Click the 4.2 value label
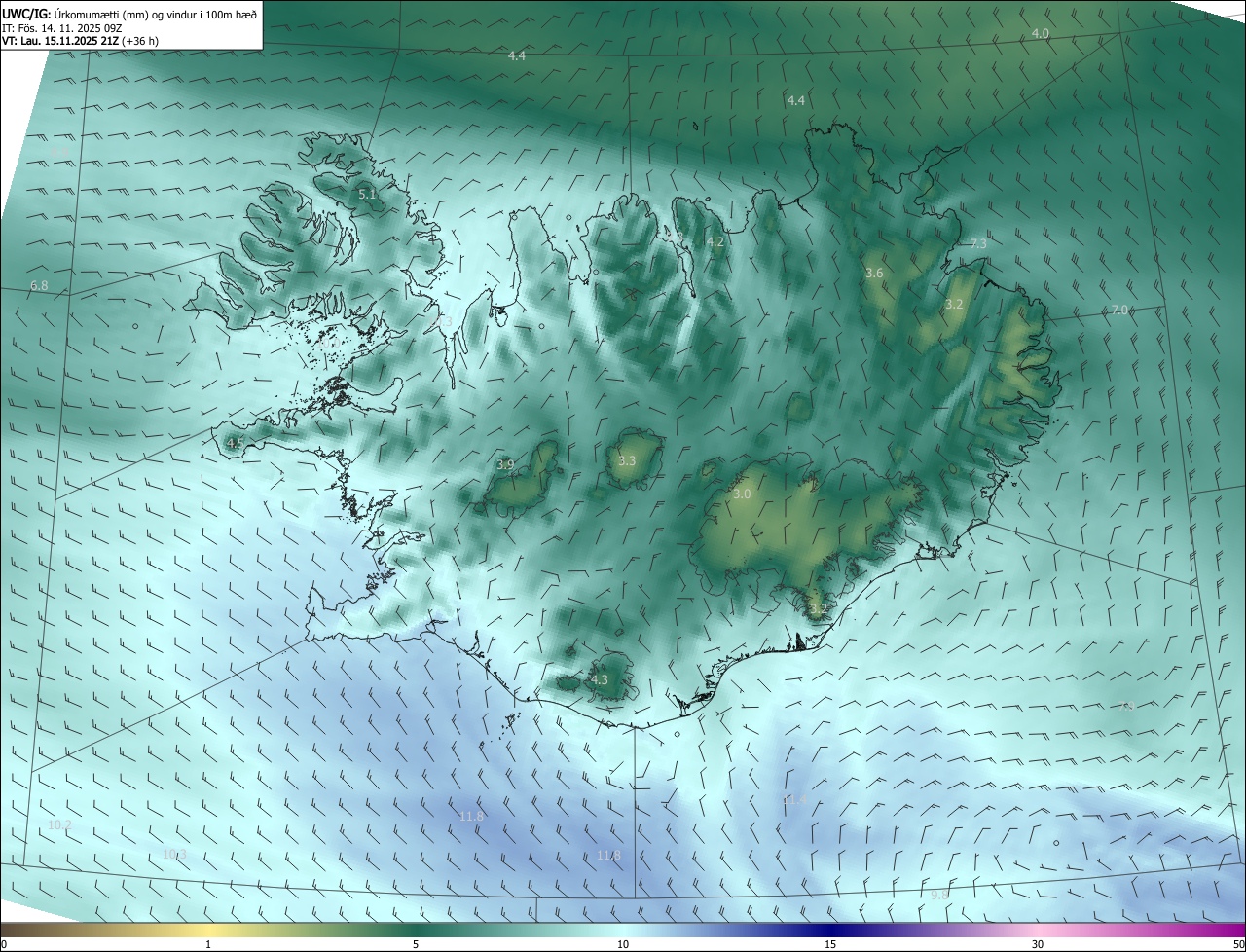This screenshot has height=952, width=1246. click(x=715, y=241)
